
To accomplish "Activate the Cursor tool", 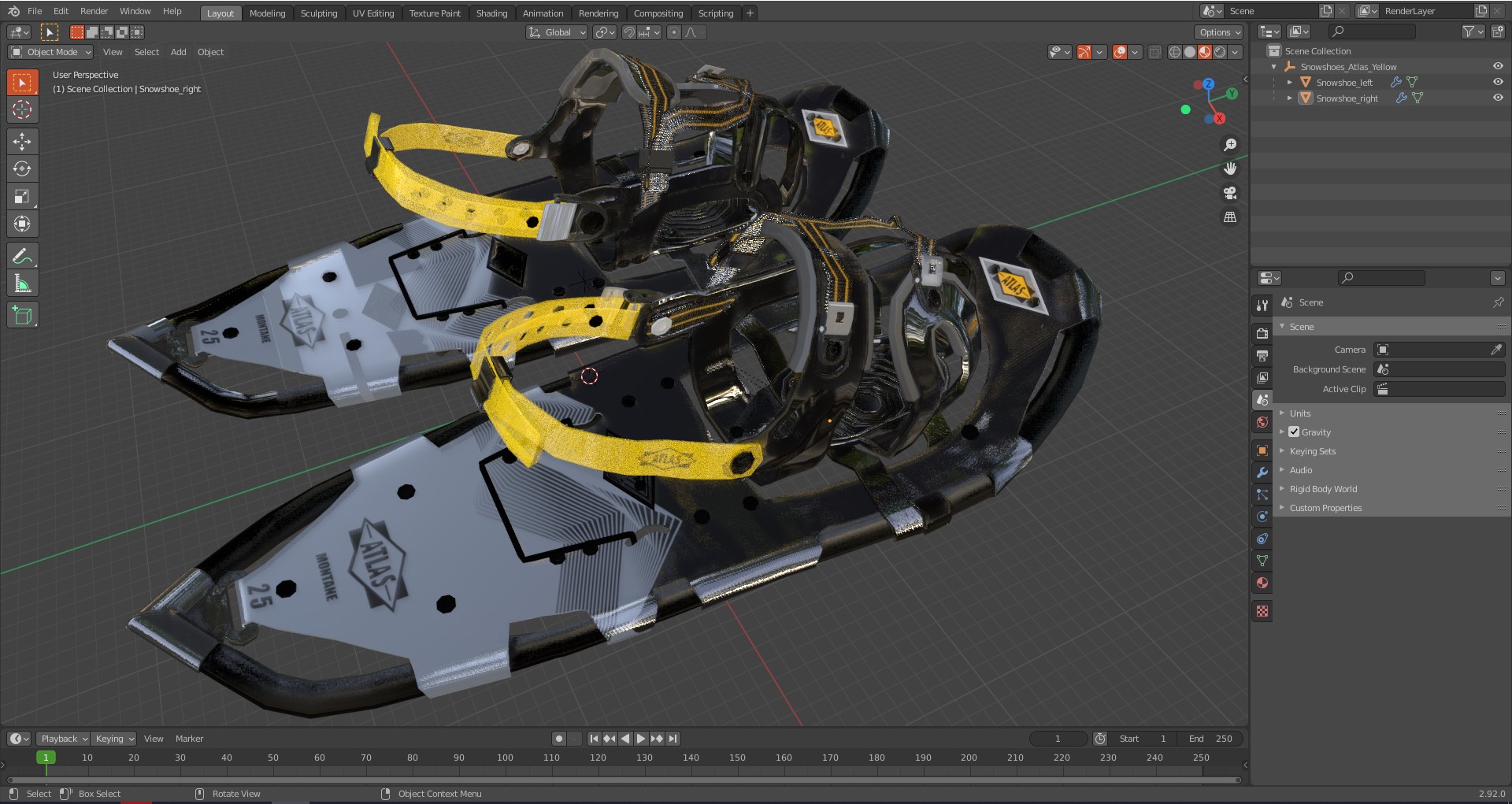I will 22,109.
